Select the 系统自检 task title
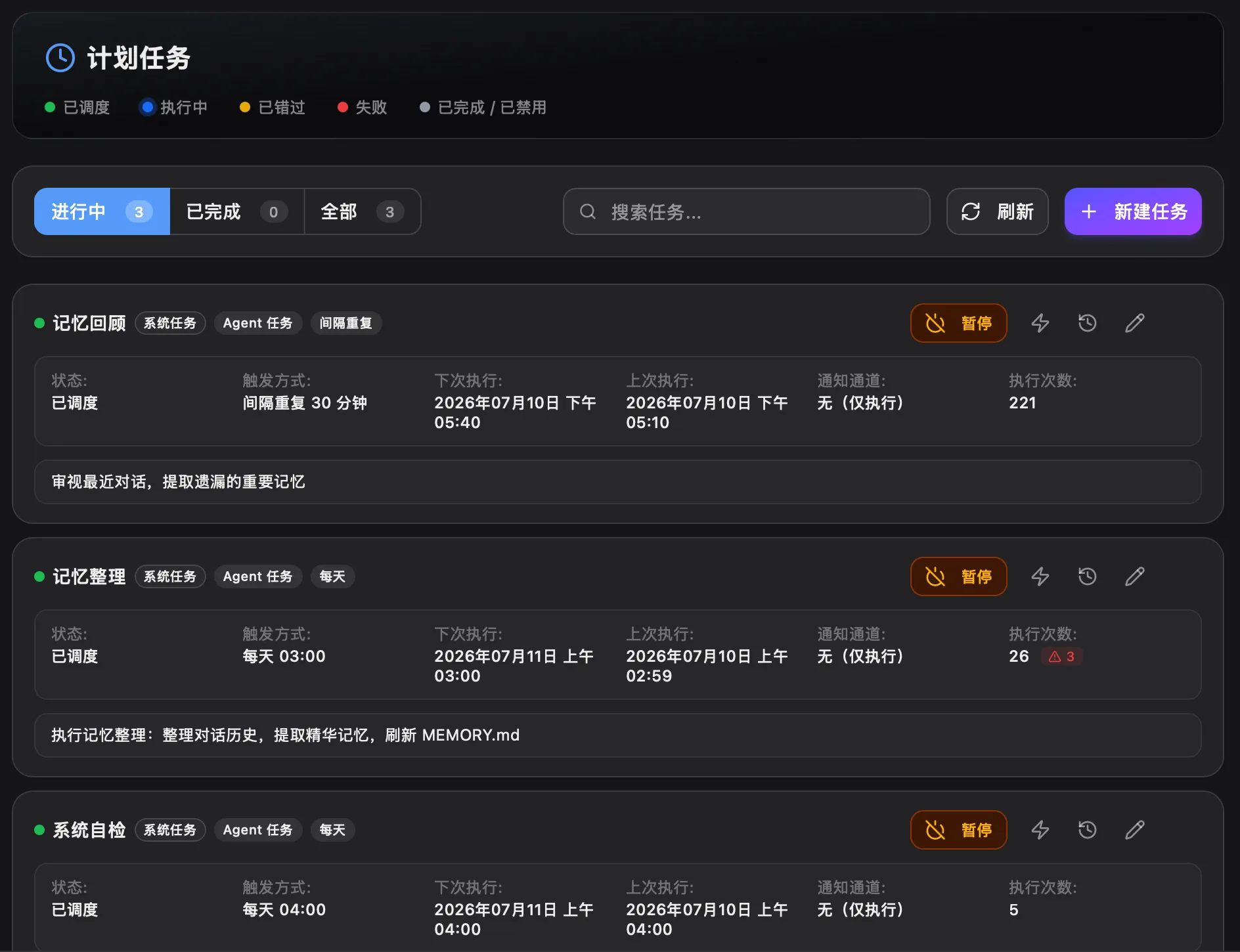1240x952 pixels. 89,830
